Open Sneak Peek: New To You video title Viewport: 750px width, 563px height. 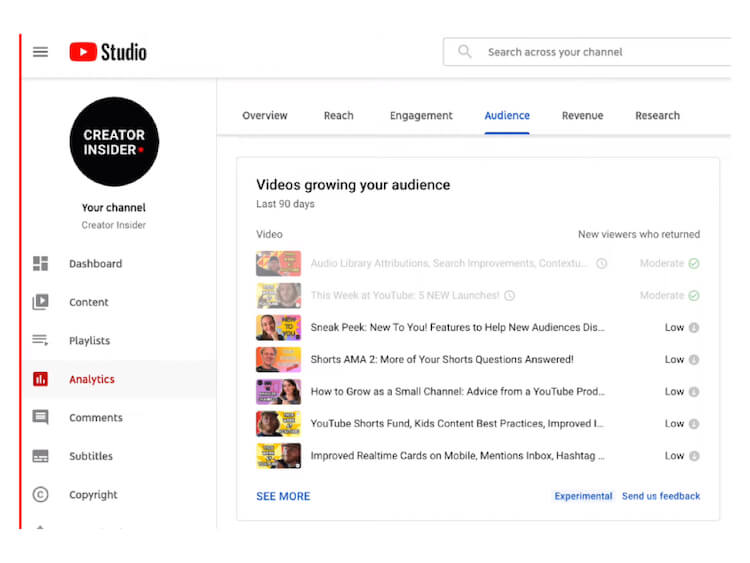pos(457,328)
